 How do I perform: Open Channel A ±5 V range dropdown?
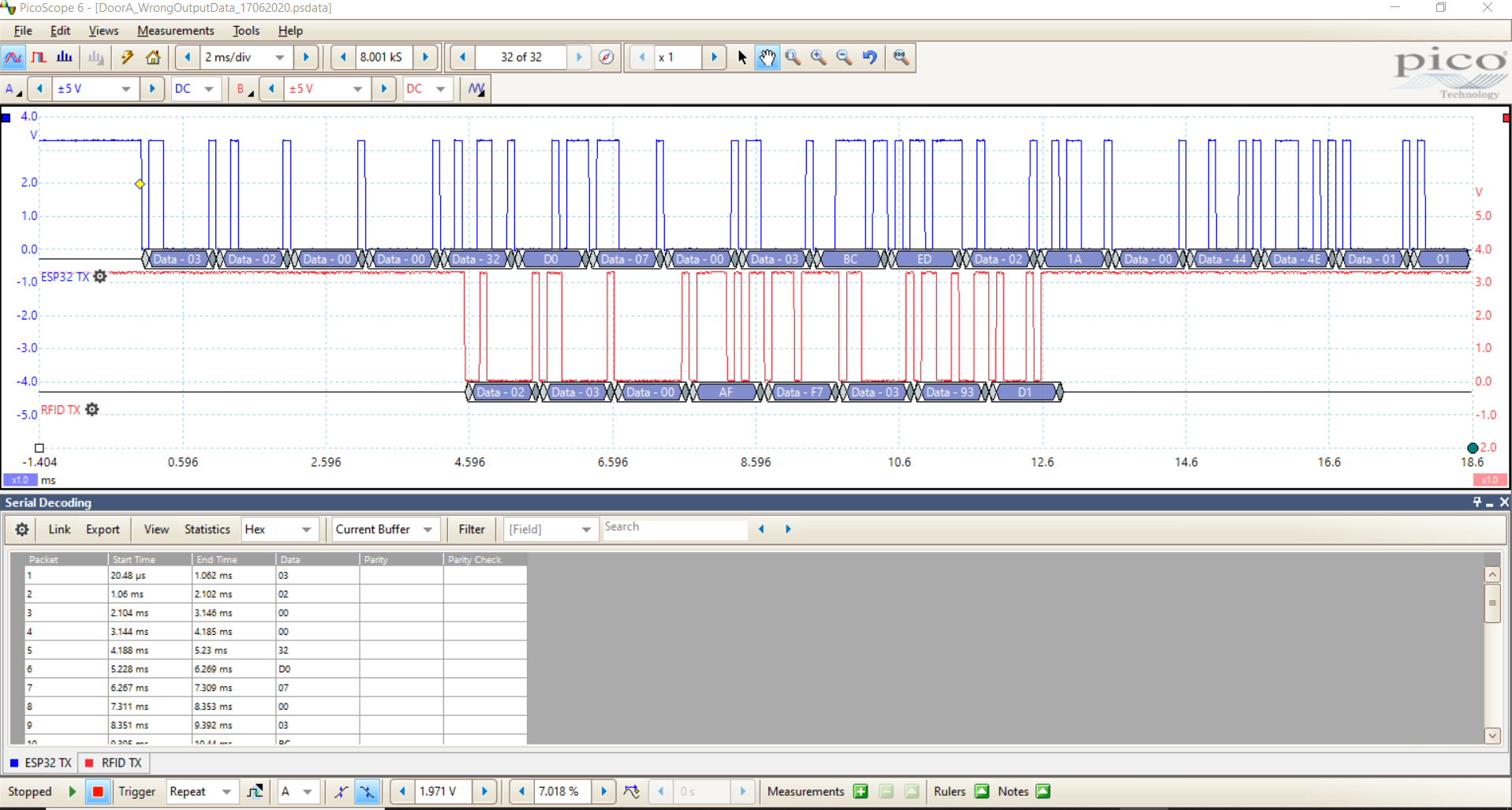coord(126,89)
